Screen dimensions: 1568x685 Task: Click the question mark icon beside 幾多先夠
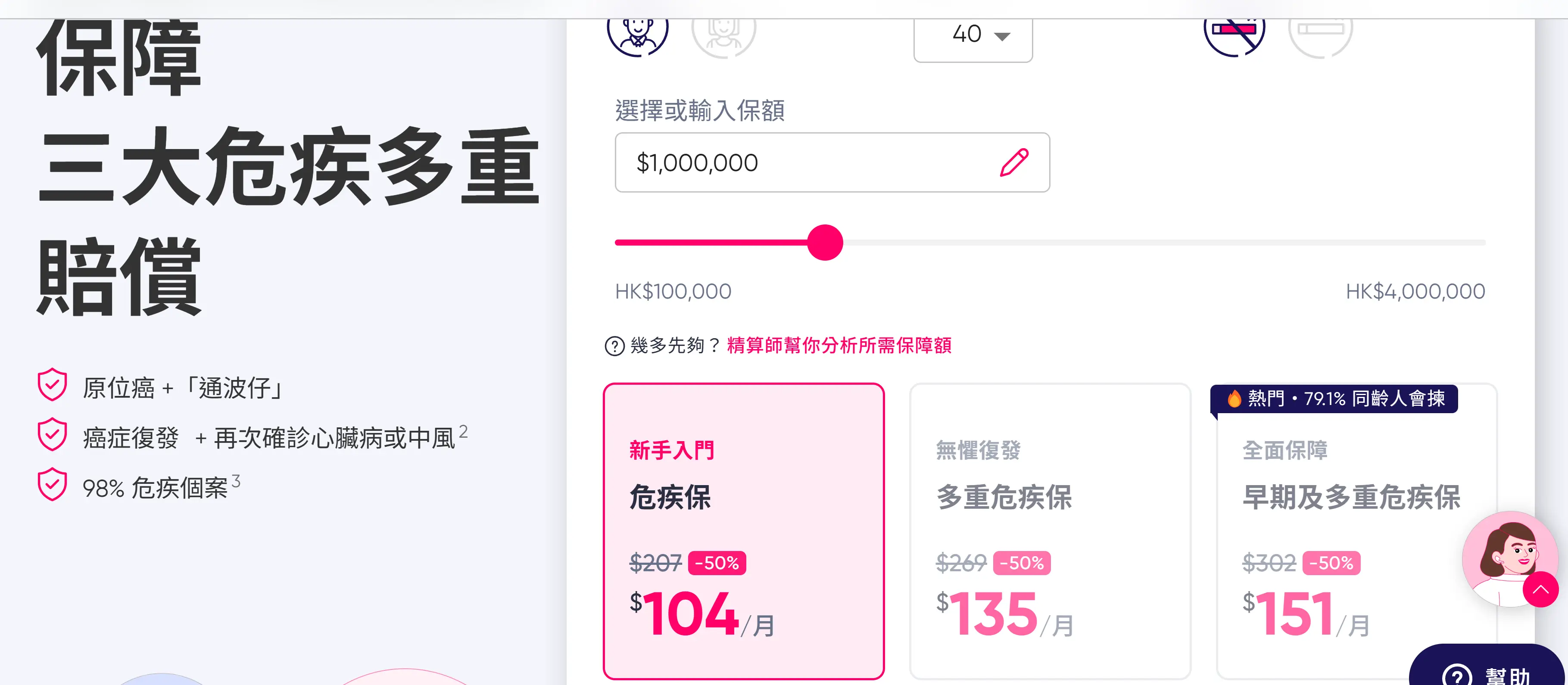click(x=615, y=346)
